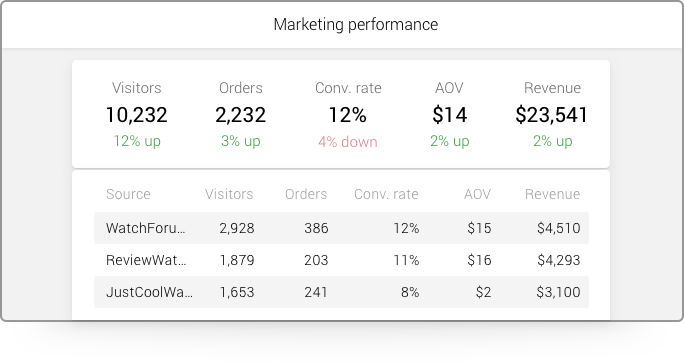Click the 12% up visitors indicator
Viewport: 684px width, 363px height.
tap(137, 141)
